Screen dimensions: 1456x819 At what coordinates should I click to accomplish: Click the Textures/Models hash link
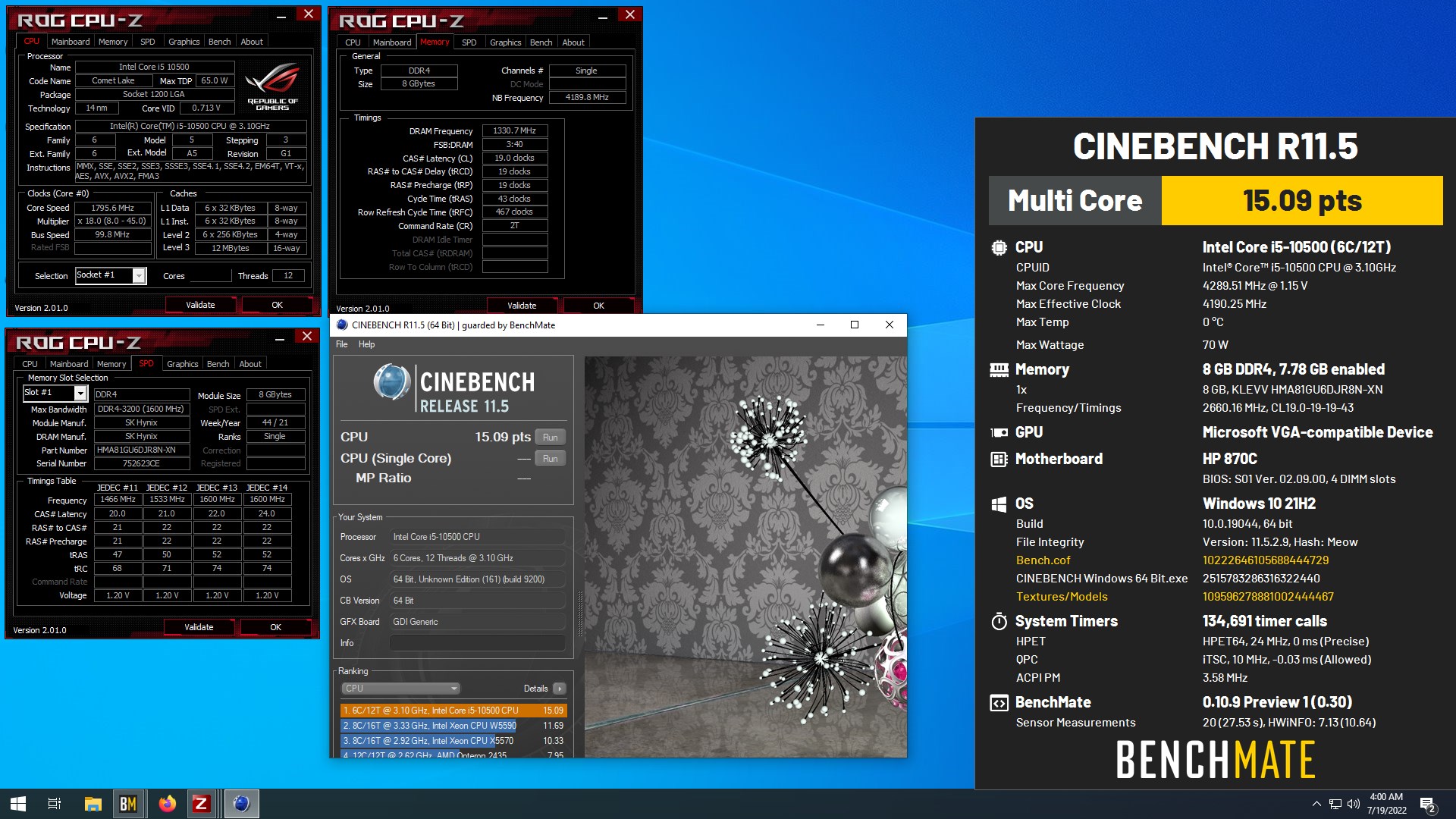pos(1267,597)
